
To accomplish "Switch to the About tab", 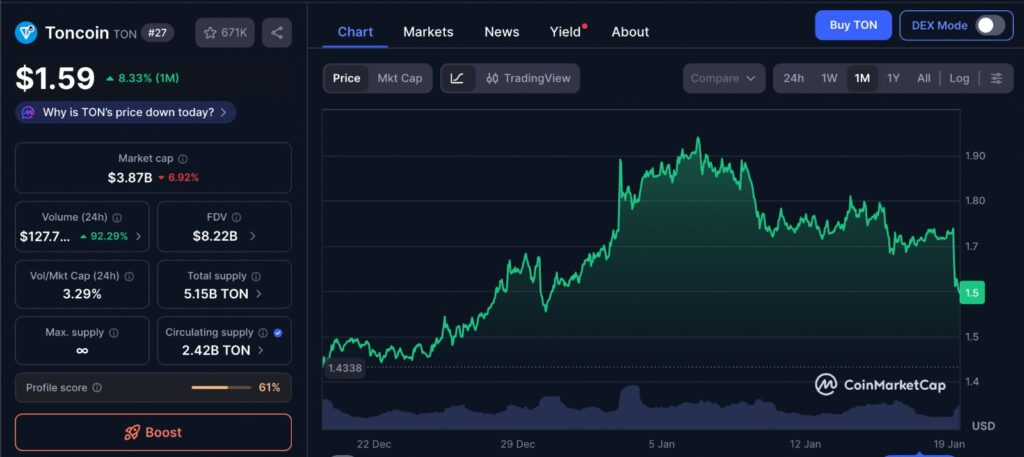I will (x=630, y=32).
